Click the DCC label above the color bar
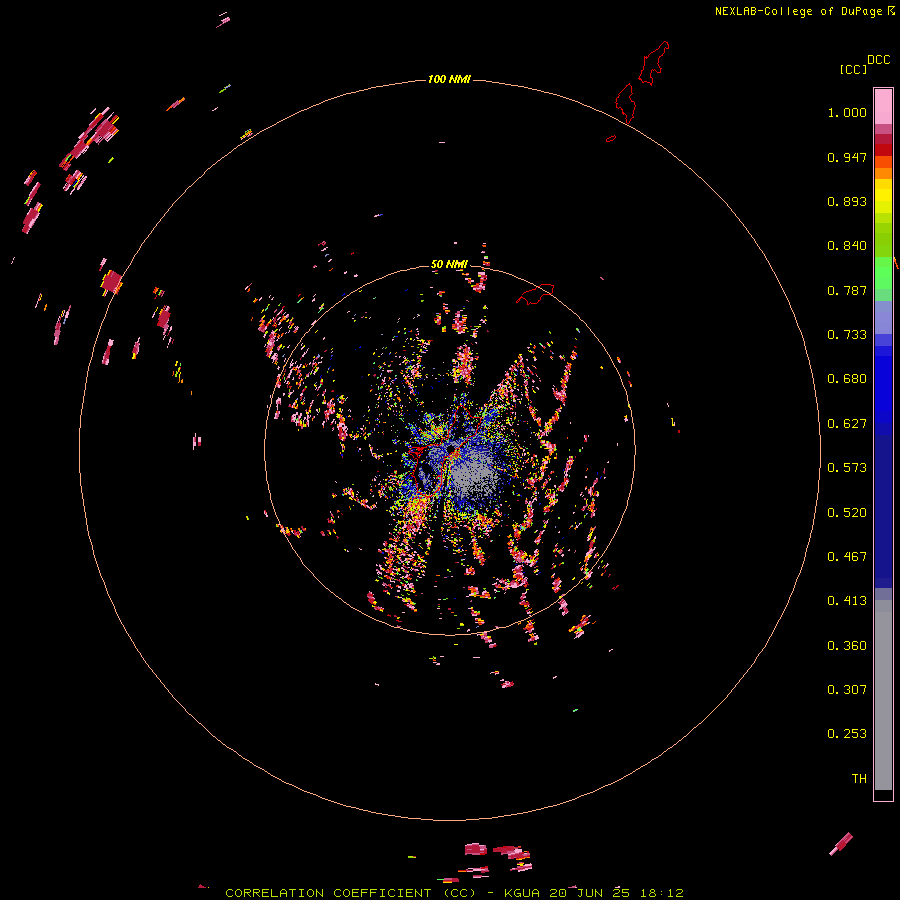900x900 pixels. (x=879, y=60)
